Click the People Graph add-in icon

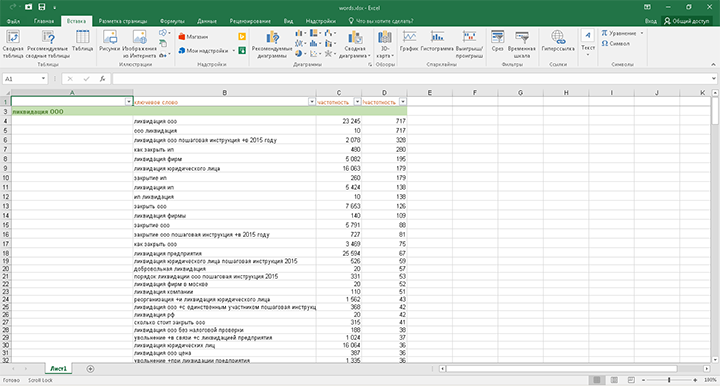pyautogui.click(x=242, y=50)
